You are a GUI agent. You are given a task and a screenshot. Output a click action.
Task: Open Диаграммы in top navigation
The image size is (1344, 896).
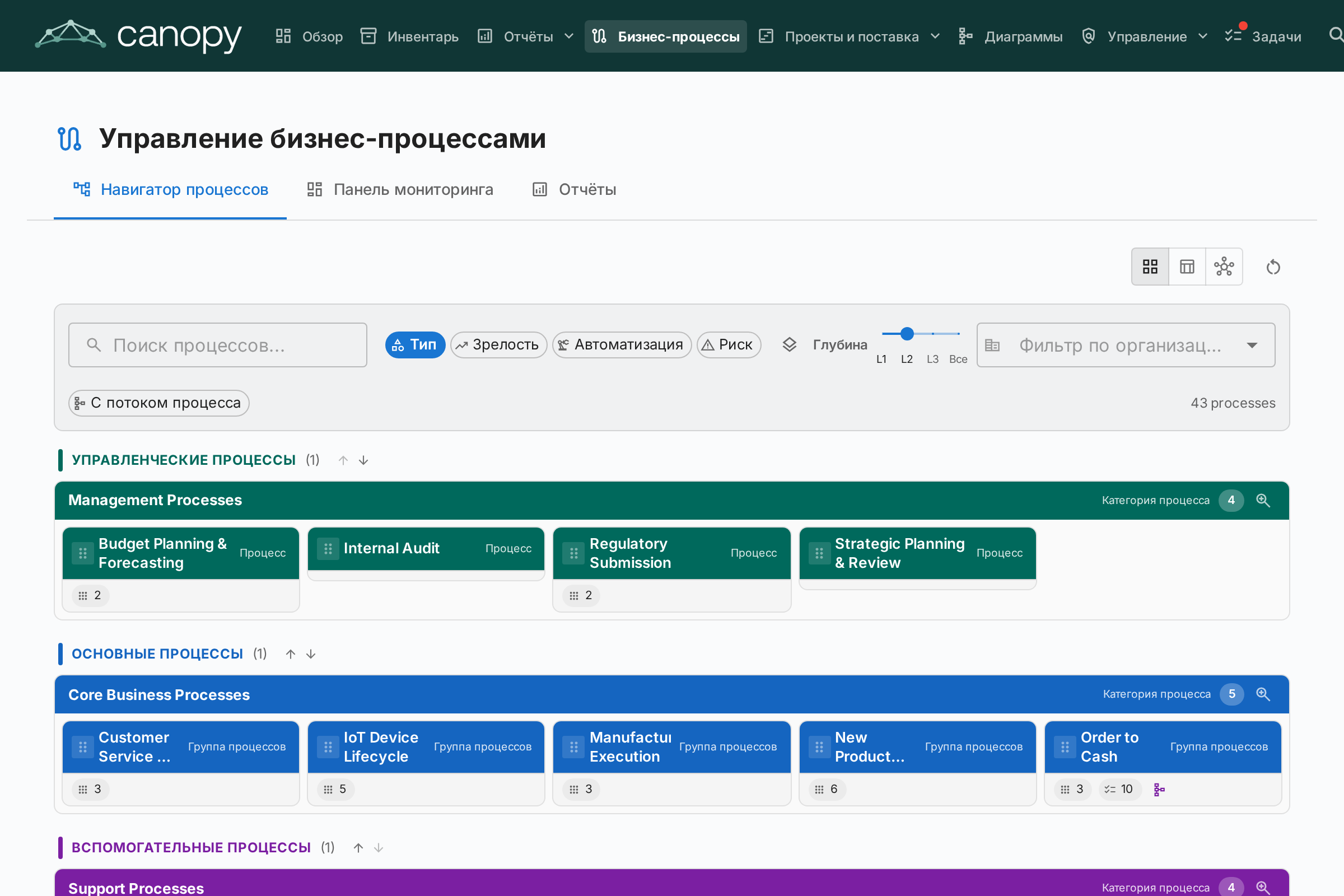tap(1010, 36)
